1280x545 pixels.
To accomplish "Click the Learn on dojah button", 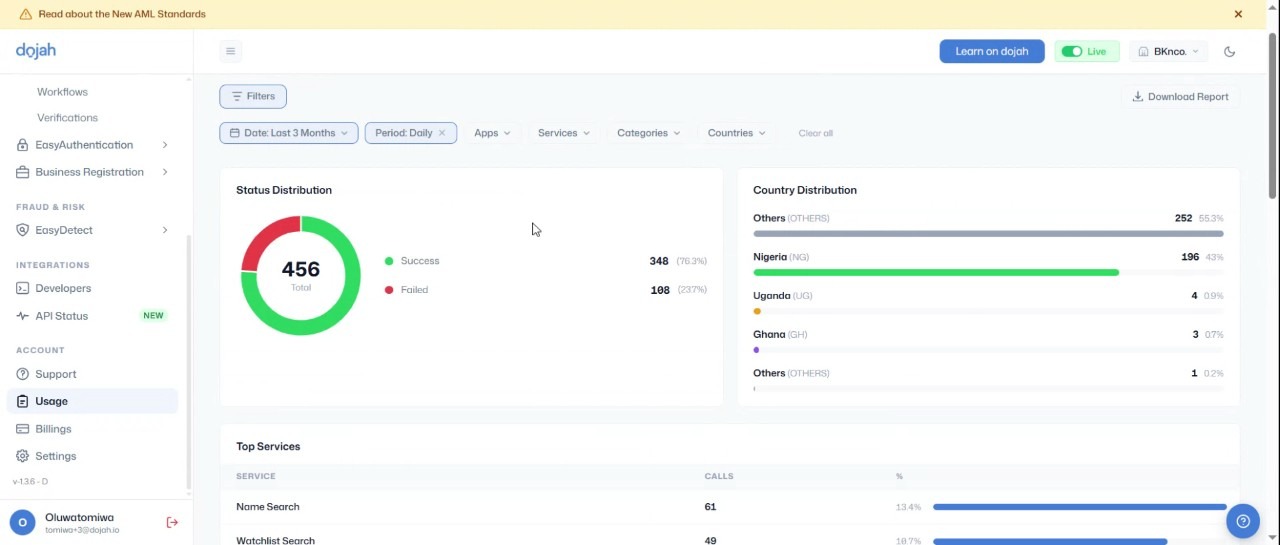I will coord(992,51).
